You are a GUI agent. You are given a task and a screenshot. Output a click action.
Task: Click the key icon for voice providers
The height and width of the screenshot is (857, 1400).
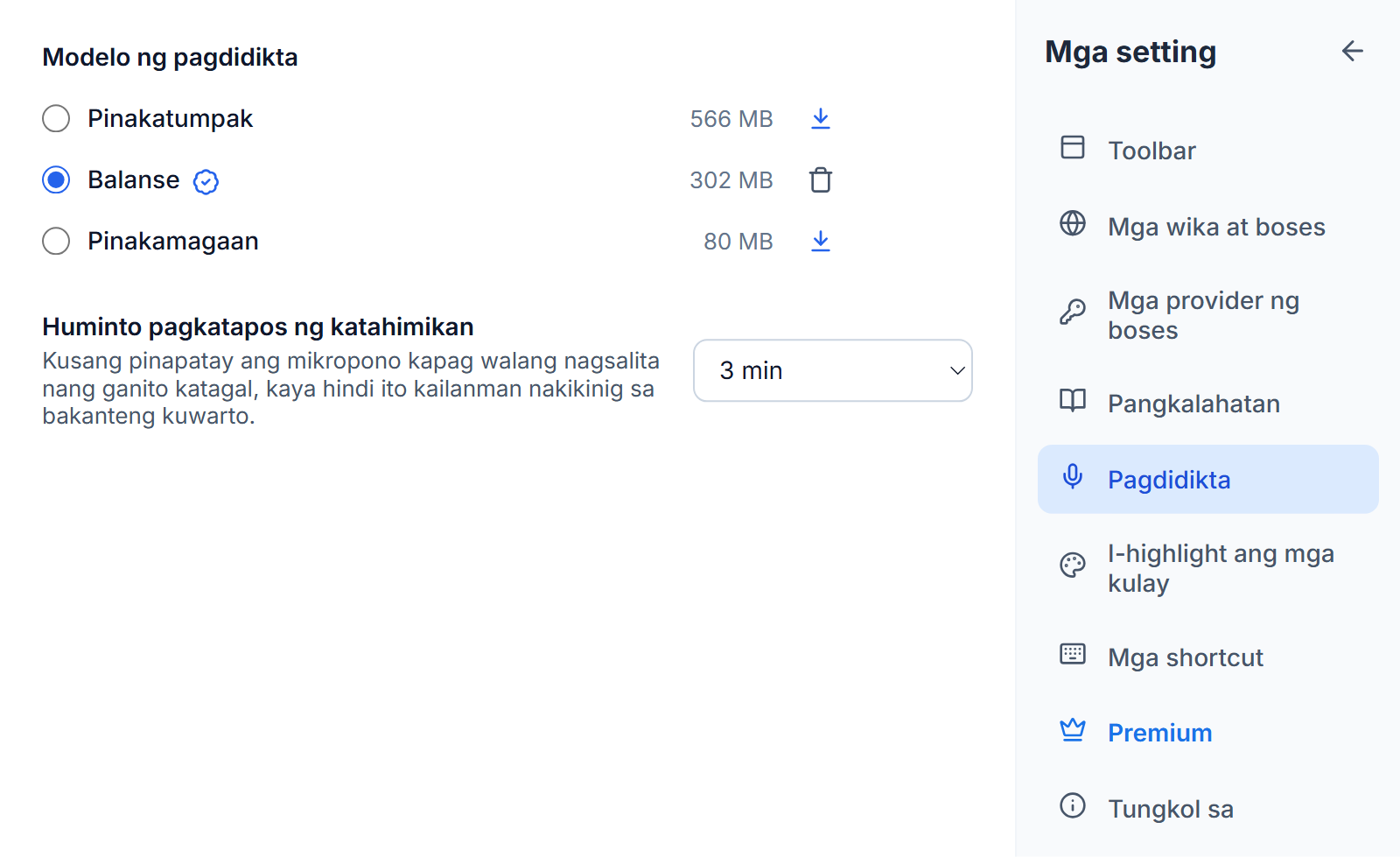(x=1073, y=312)
